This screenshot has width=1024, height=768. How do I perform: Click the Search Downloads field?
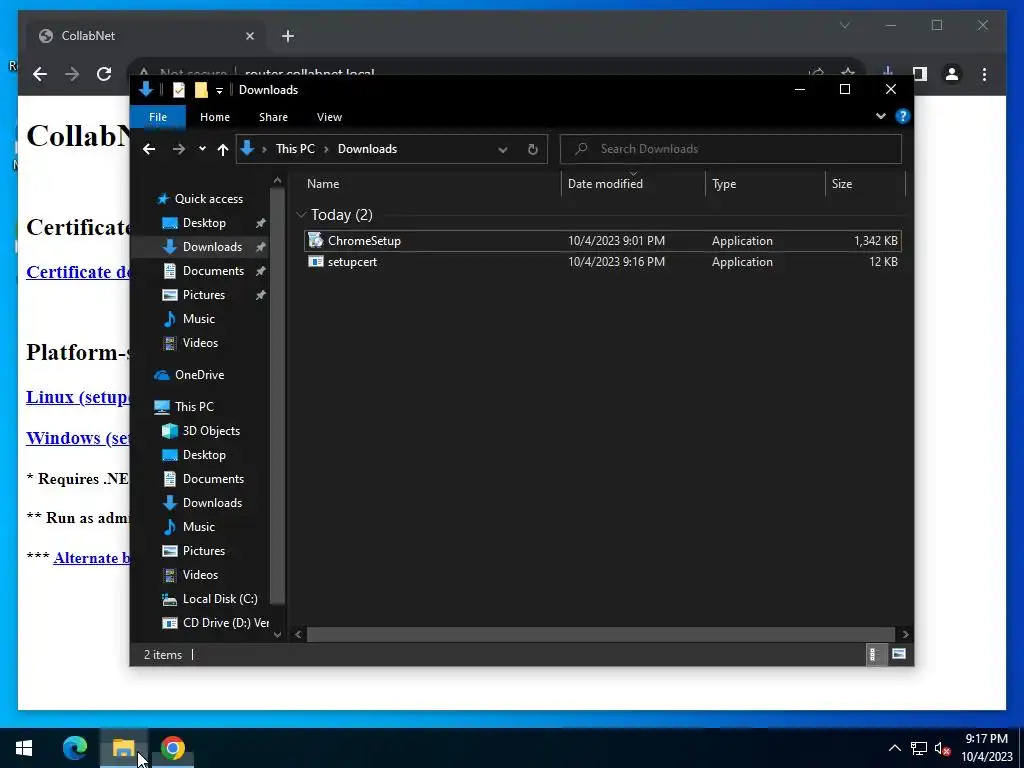[731, 149]
